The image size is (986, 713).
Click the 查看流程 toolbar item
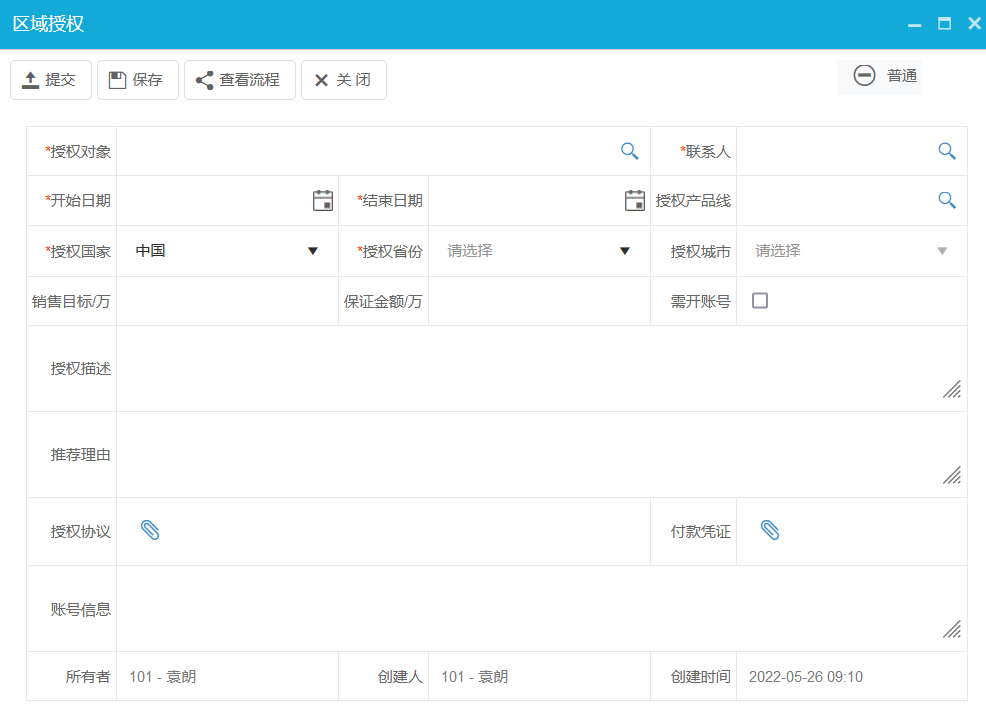[239, 79]
